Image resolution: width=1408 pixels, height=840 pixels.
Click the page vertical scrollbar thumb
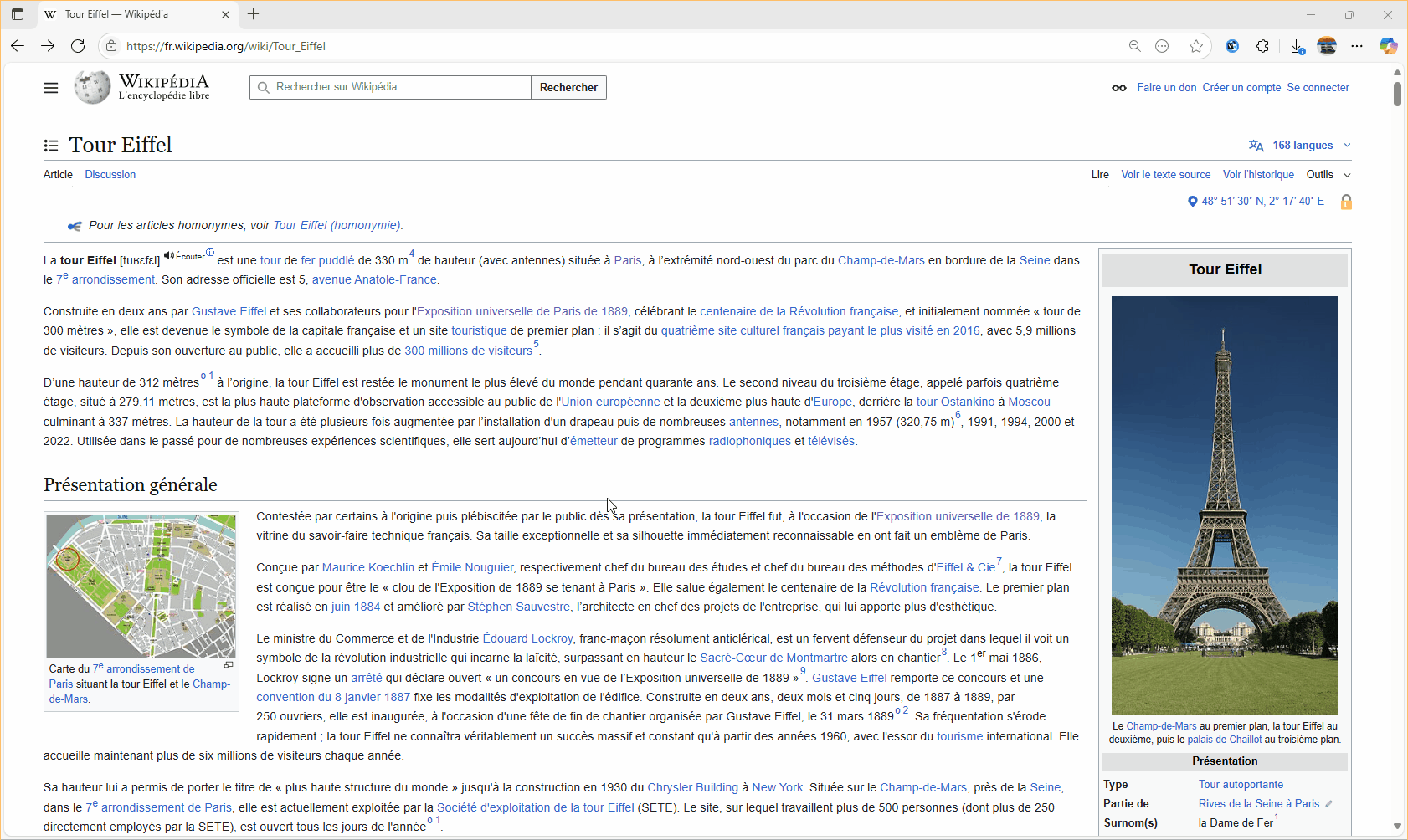1397,94
